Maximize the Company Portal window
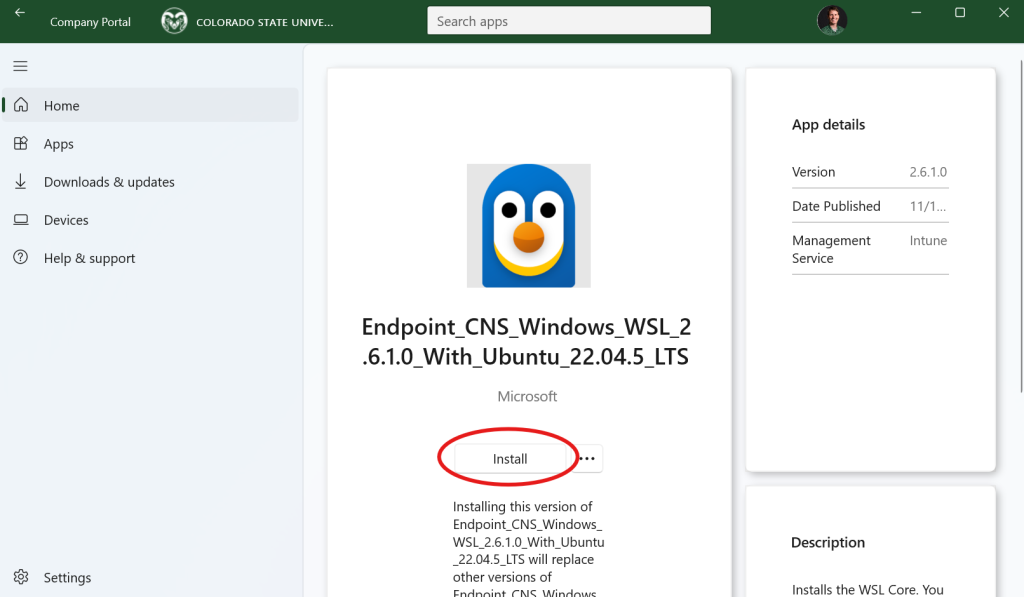Viewport: 1024px width, 597px height. click(x=960, y=13)
